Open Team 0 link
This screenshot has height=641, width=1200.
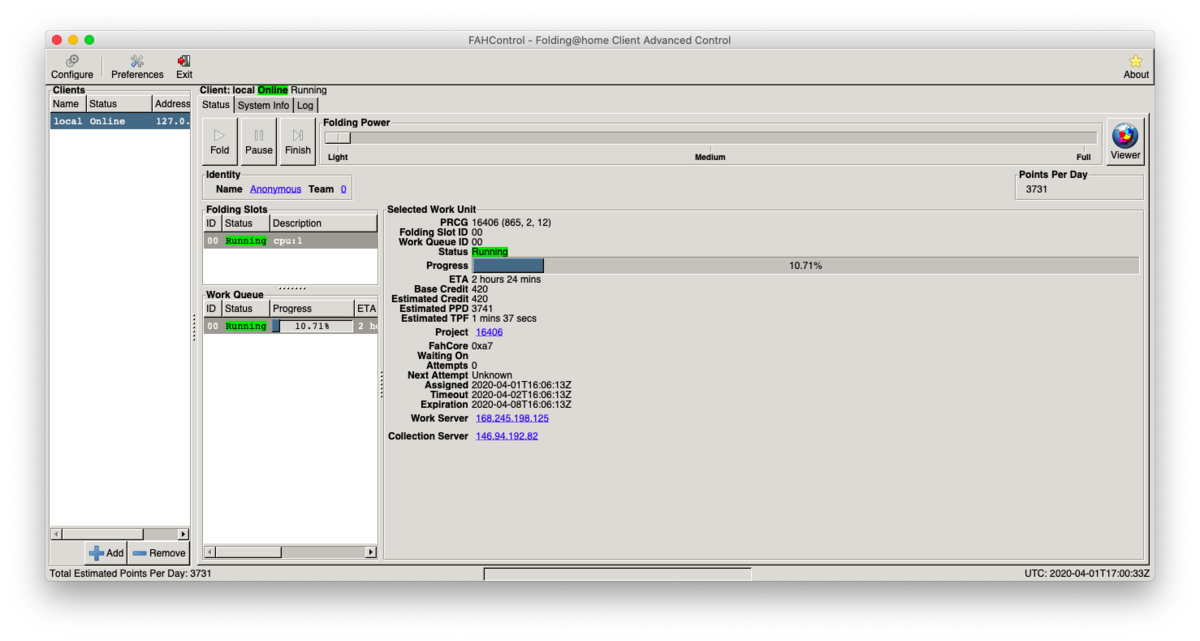pyautogui.click(x=343, y=189)
